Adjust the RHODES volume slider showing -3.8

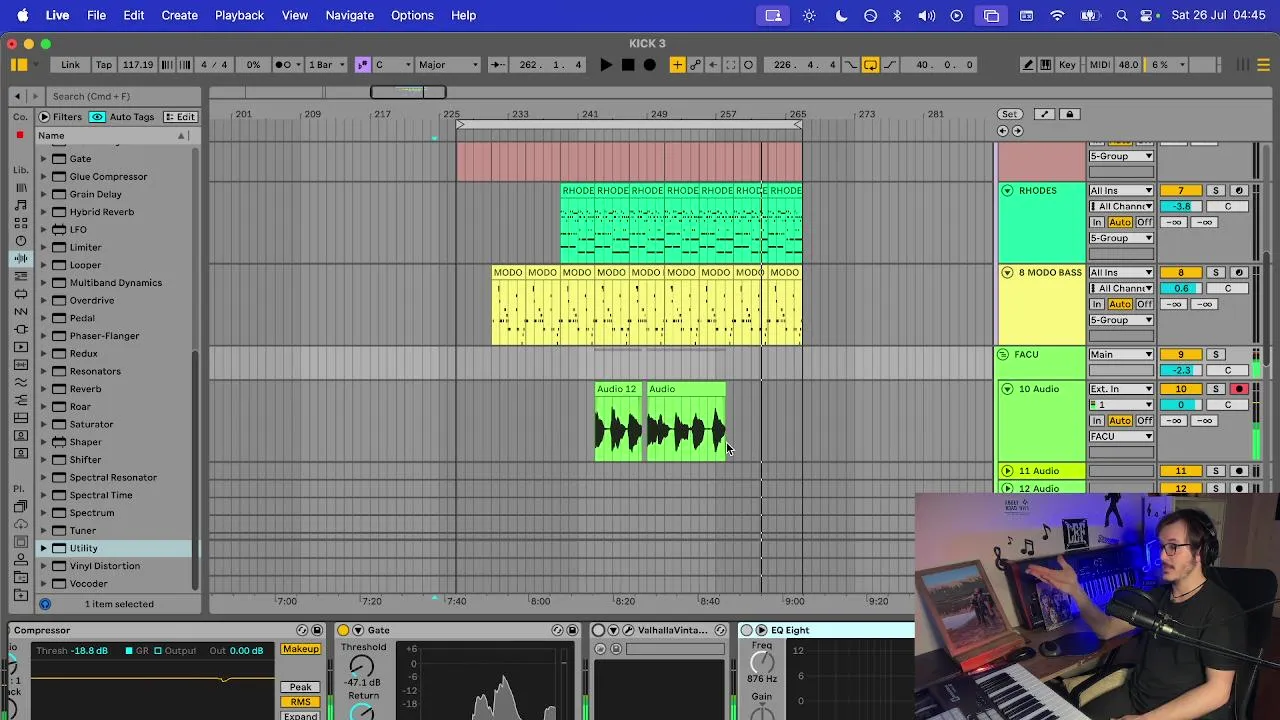click(1181, 207)
